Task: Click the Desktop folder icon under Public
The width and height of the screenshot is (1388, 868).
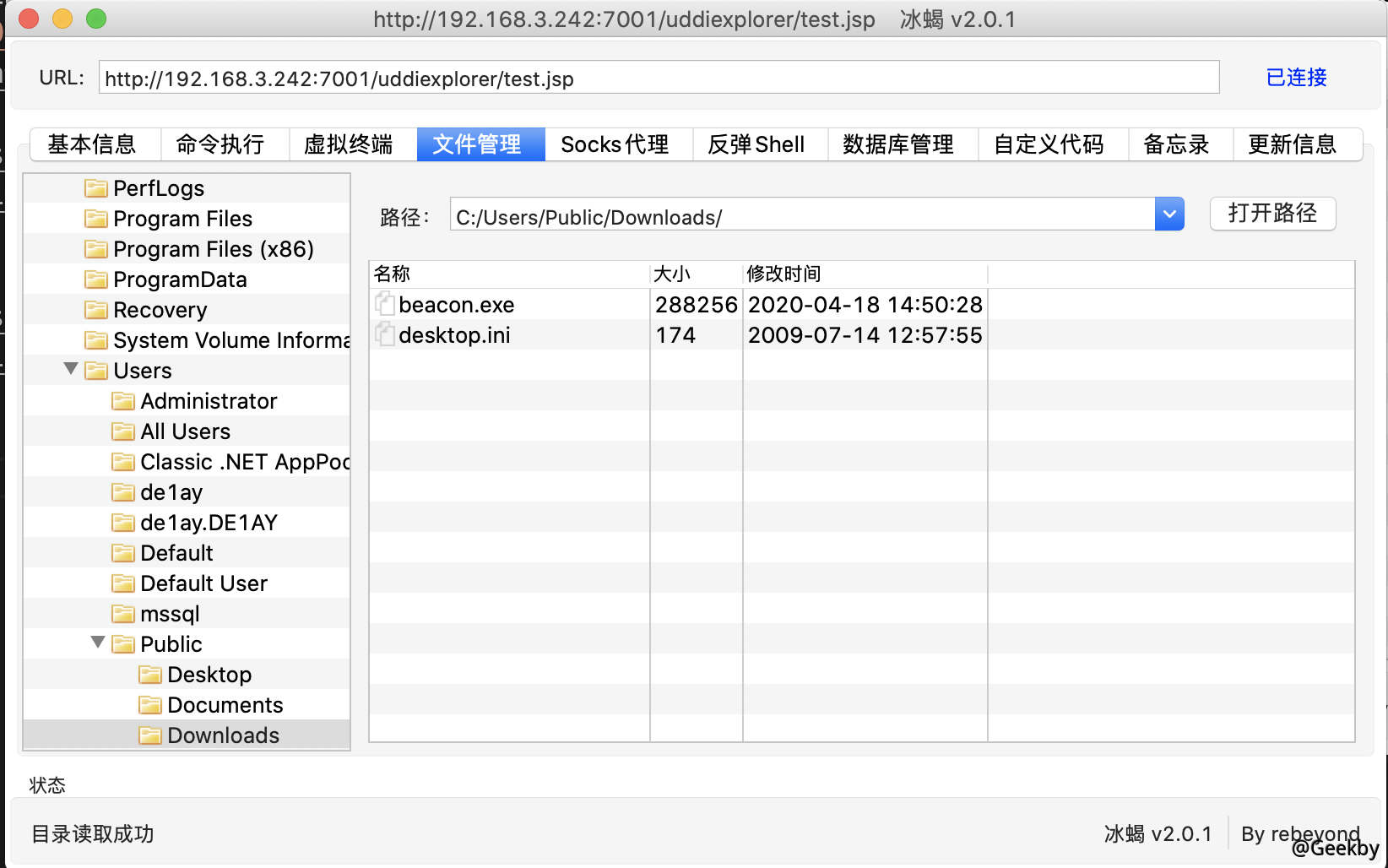Action: point(149,674)
